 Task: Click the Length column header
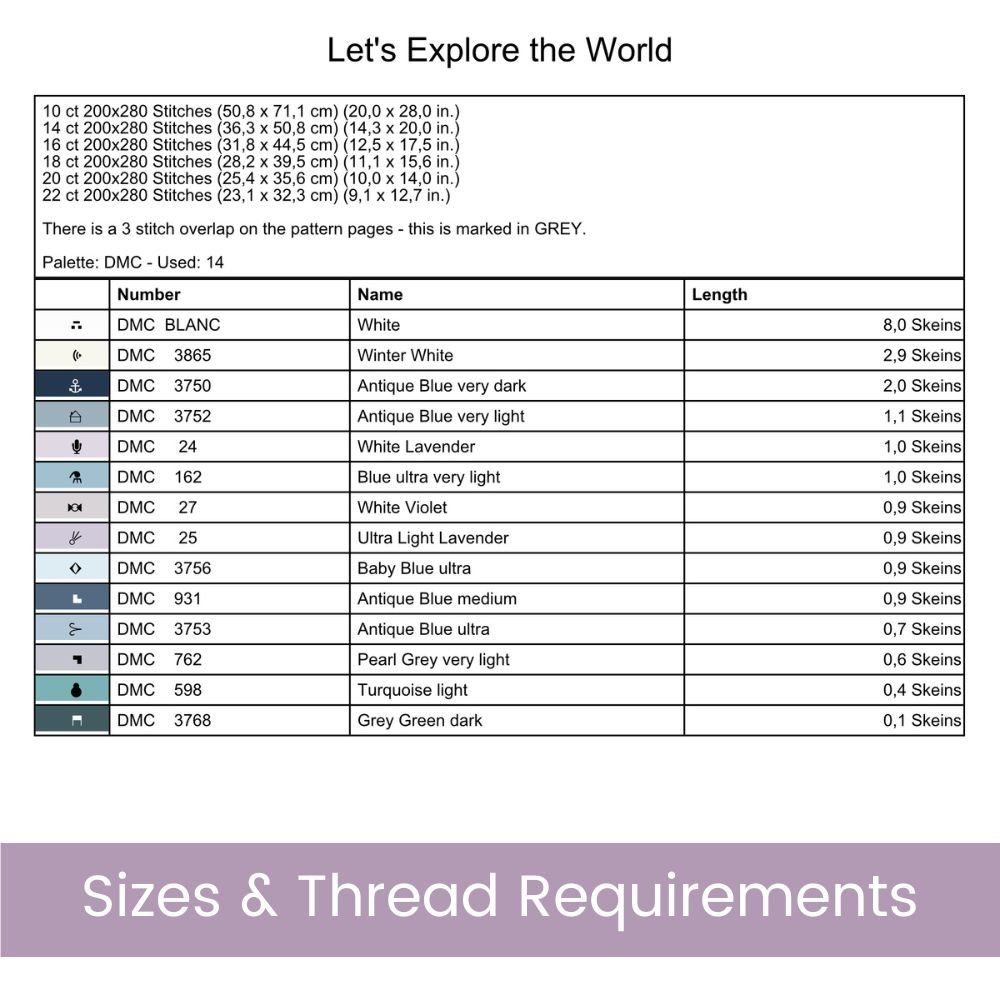click(x=719, y=295)
